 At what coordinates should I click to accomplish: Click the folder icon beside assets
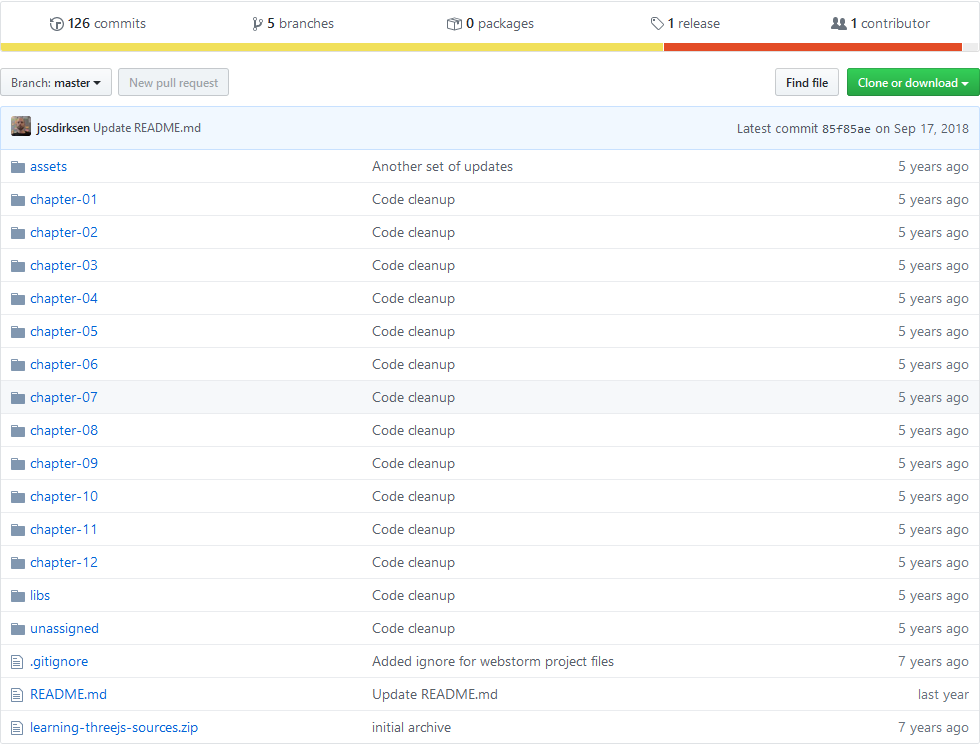pyautogui.click(x=18, y=167)
